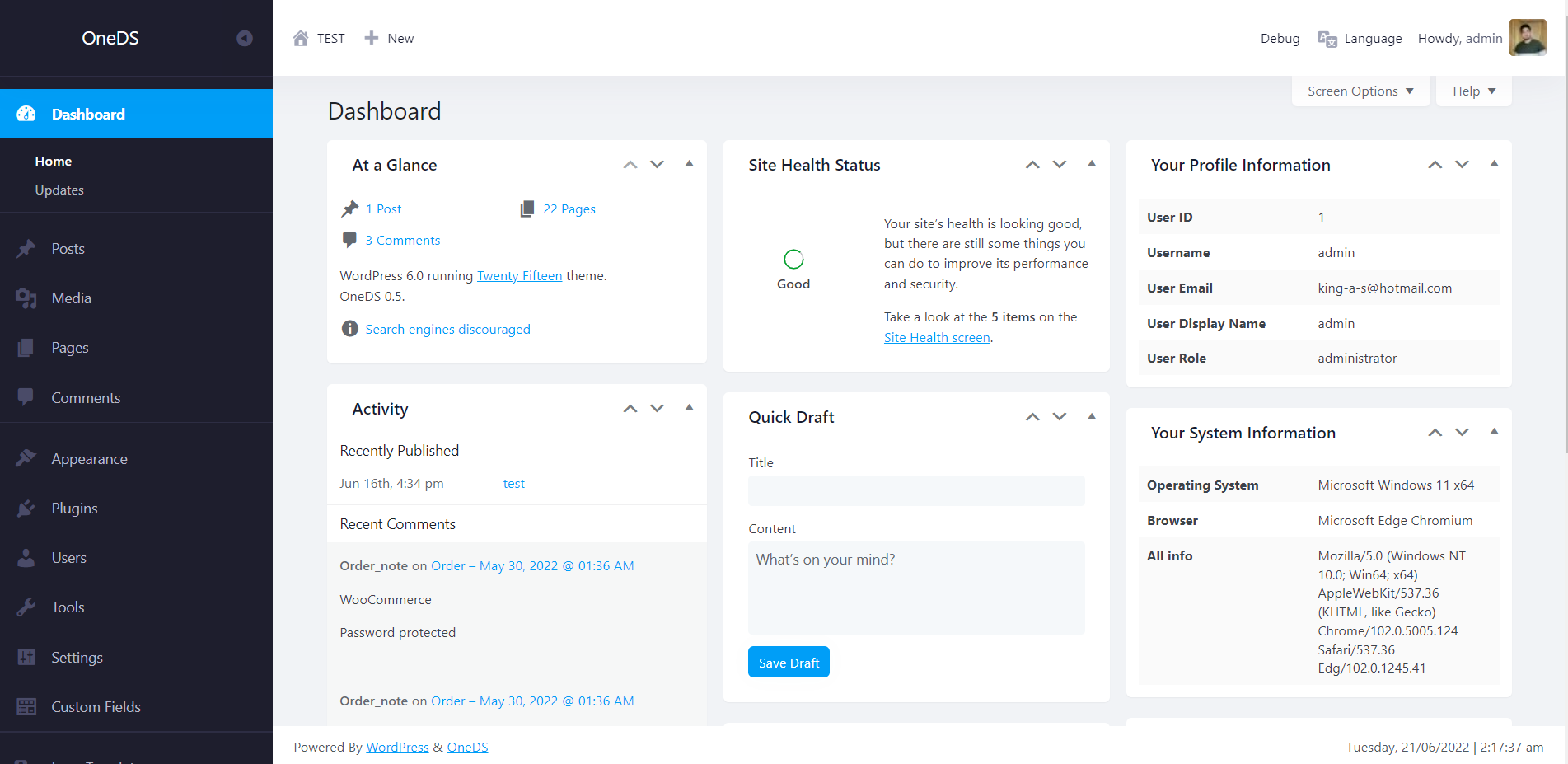Image resolution: width=1568 pixels, height=764 pixels.
Task: Open the admin avatar picture
Action: (1528, 38)
